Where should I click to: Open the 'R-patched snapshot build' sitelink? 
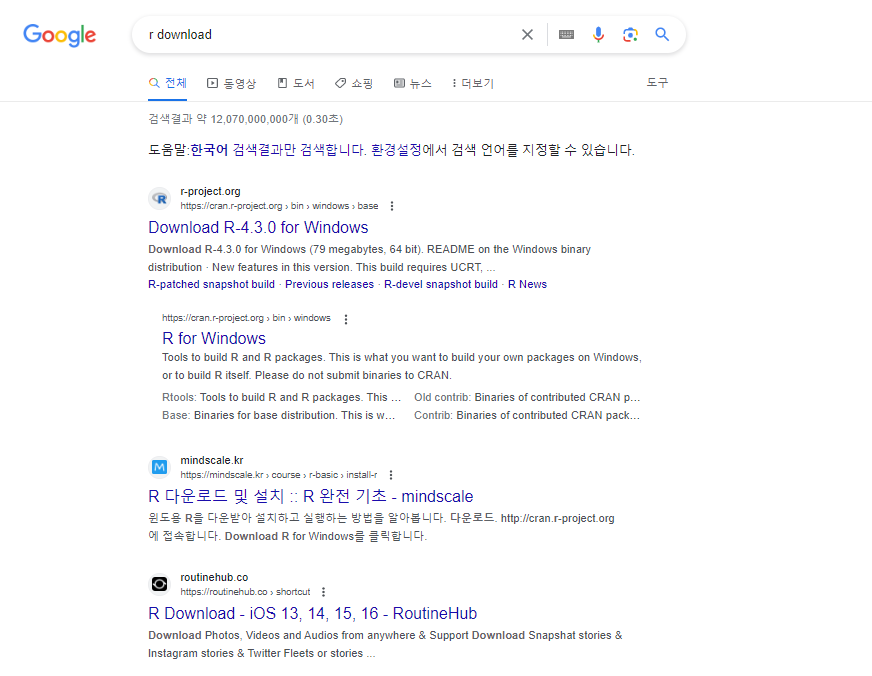[x=211, y=285]
